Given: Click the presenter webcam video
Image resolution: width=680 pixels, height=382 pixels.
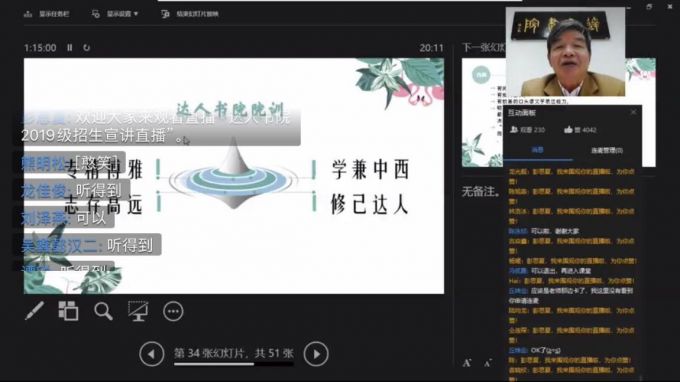Looking at the screenshot, I should click(x=565, y=52).
